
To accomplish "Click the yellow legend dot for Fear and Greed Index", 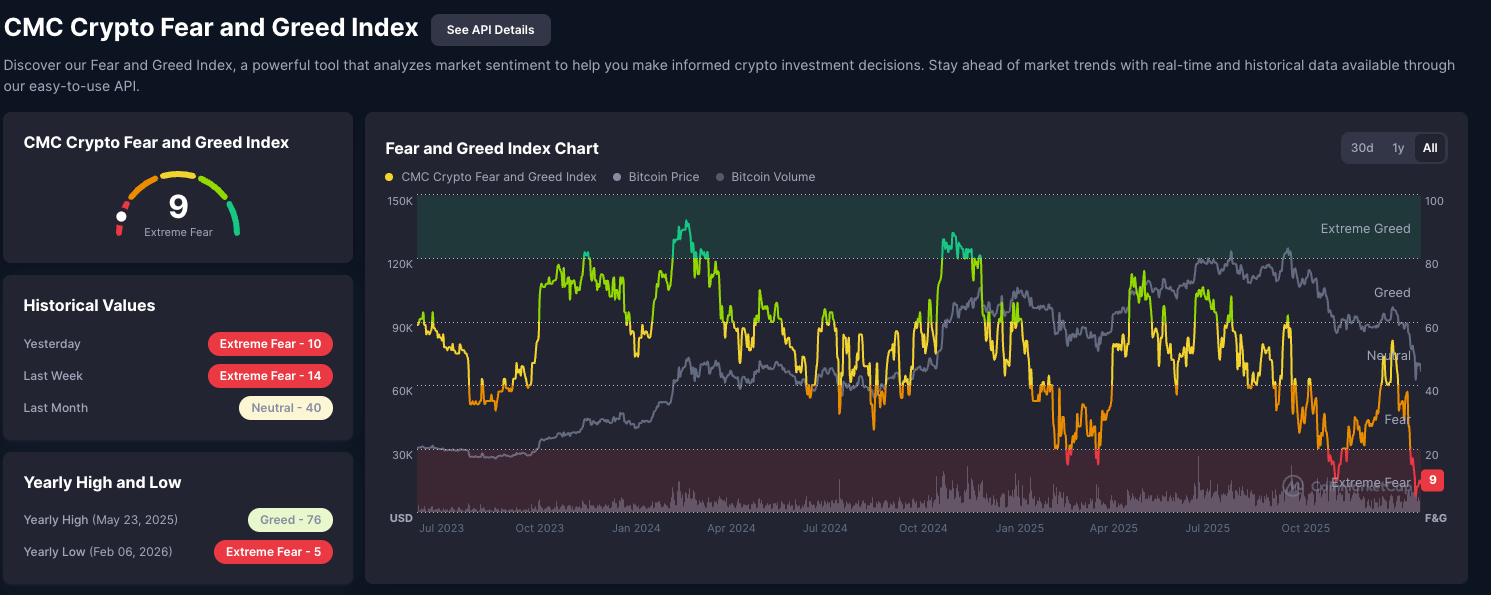I will coord(389,177).
